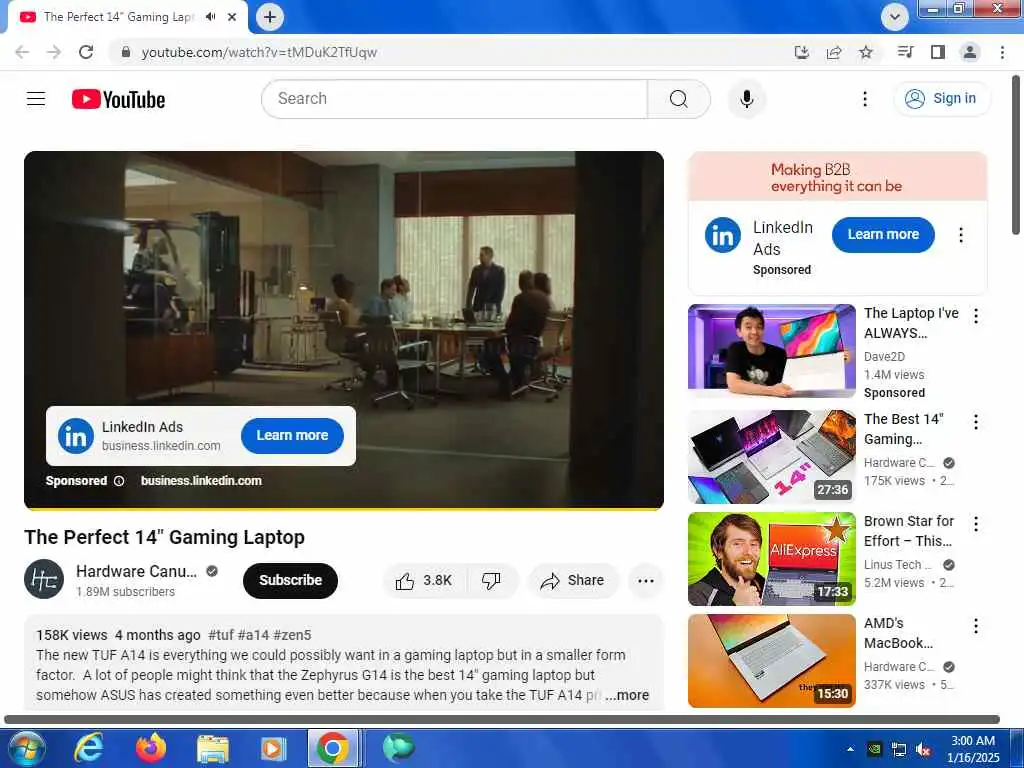The height and width of the screenshot is (768, 1024).
Task: Subscribe to Hardware Canucks
Action: 291,581
